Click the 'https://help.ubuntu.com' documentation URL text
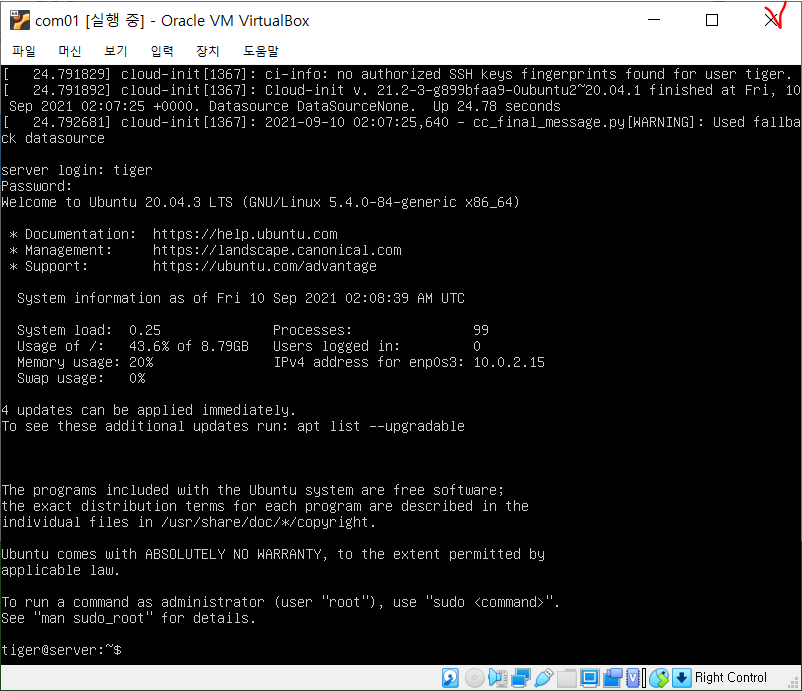This screenshot has width=802, height=691. pos(245,234)
